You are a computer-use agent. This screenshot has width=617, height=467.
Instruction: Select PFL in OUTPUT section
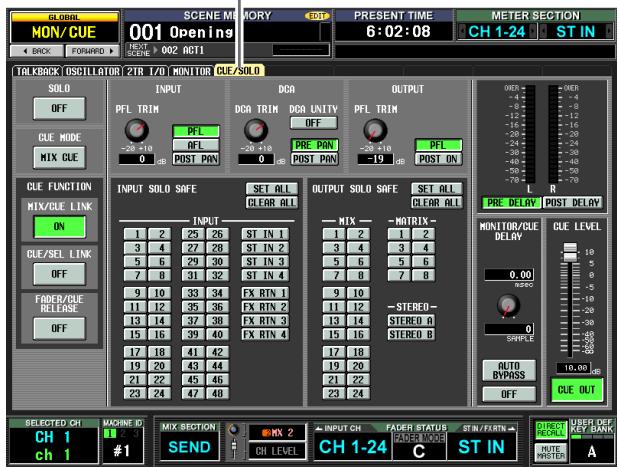click(438, 145)
